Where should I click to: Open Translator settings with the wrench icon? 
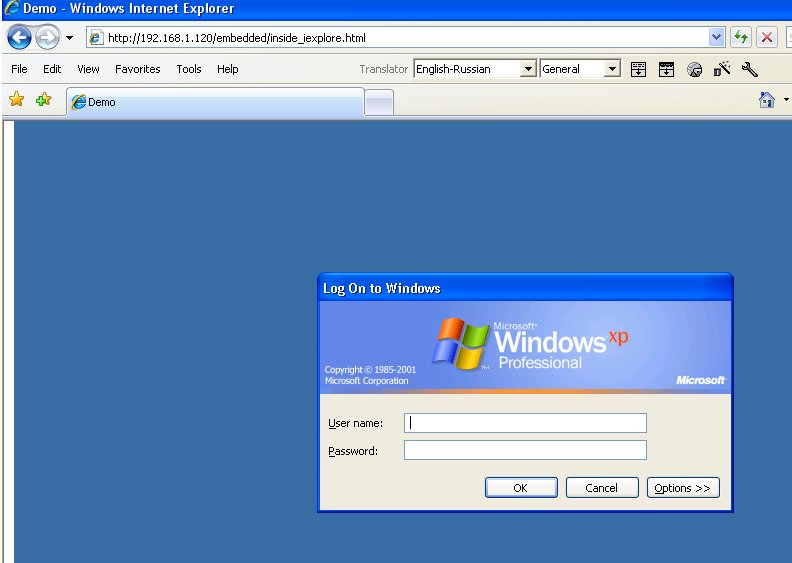click(750, 69)
